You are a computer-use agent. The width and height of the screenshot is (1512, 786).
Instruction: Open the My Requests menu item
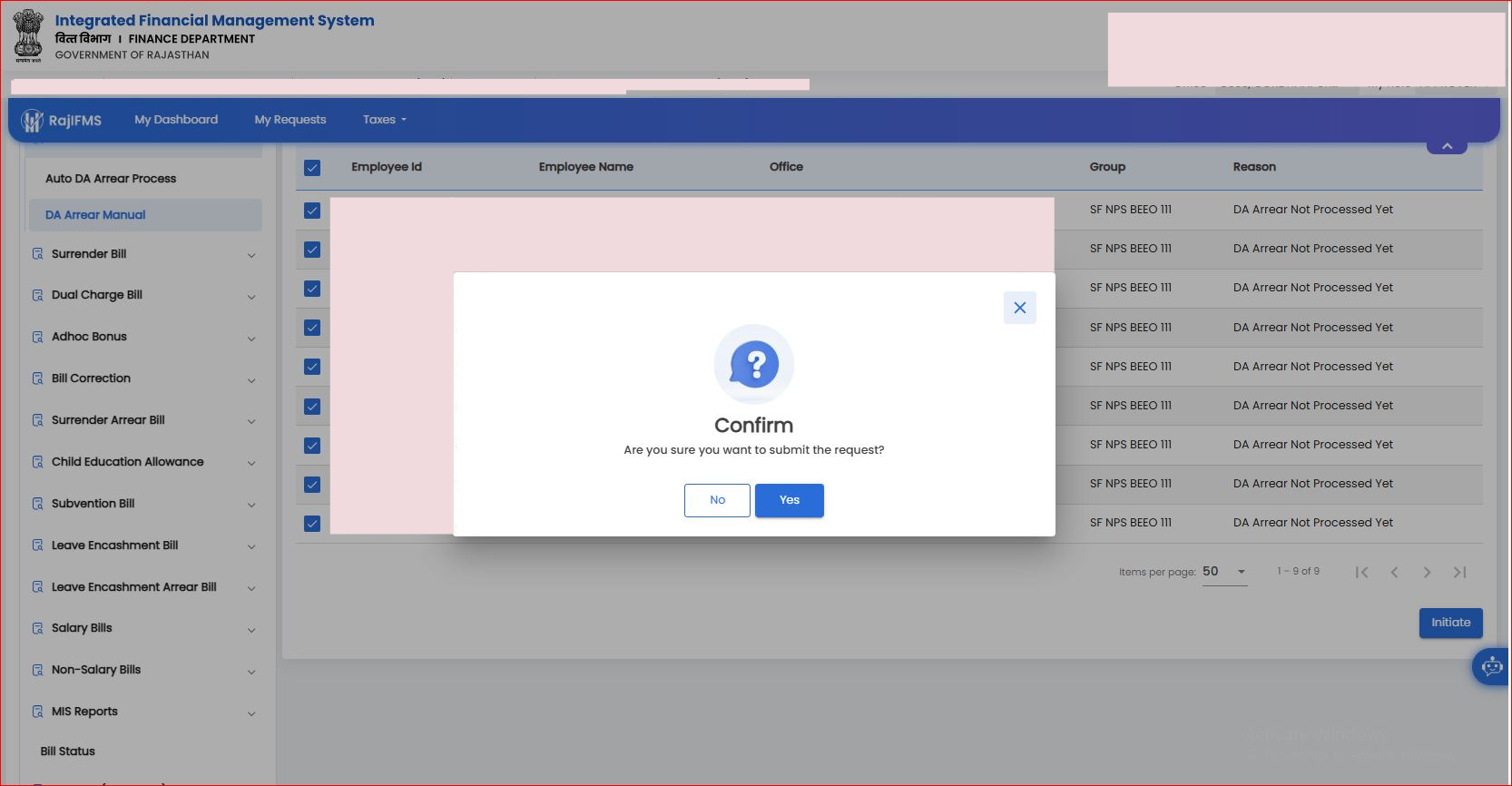click(290, 120)
